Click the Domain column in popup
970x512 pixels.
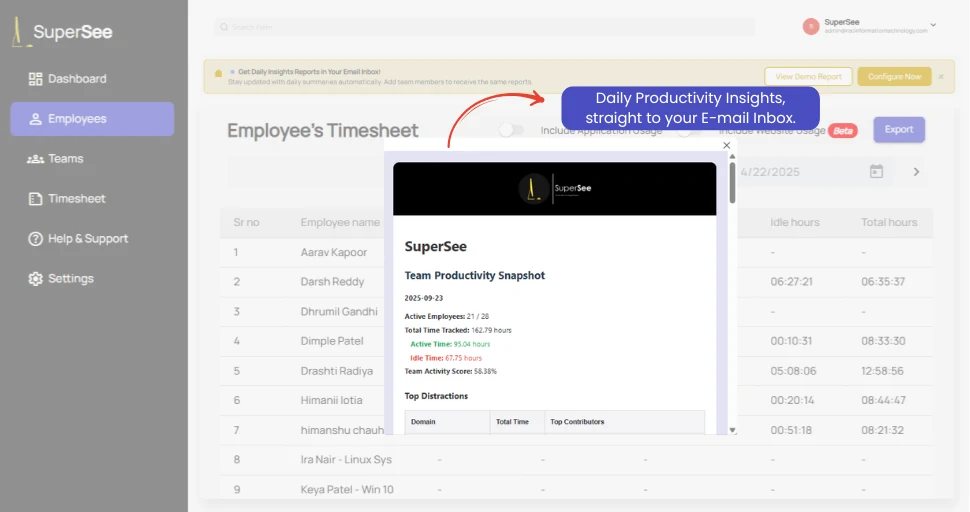click(423, 422)
